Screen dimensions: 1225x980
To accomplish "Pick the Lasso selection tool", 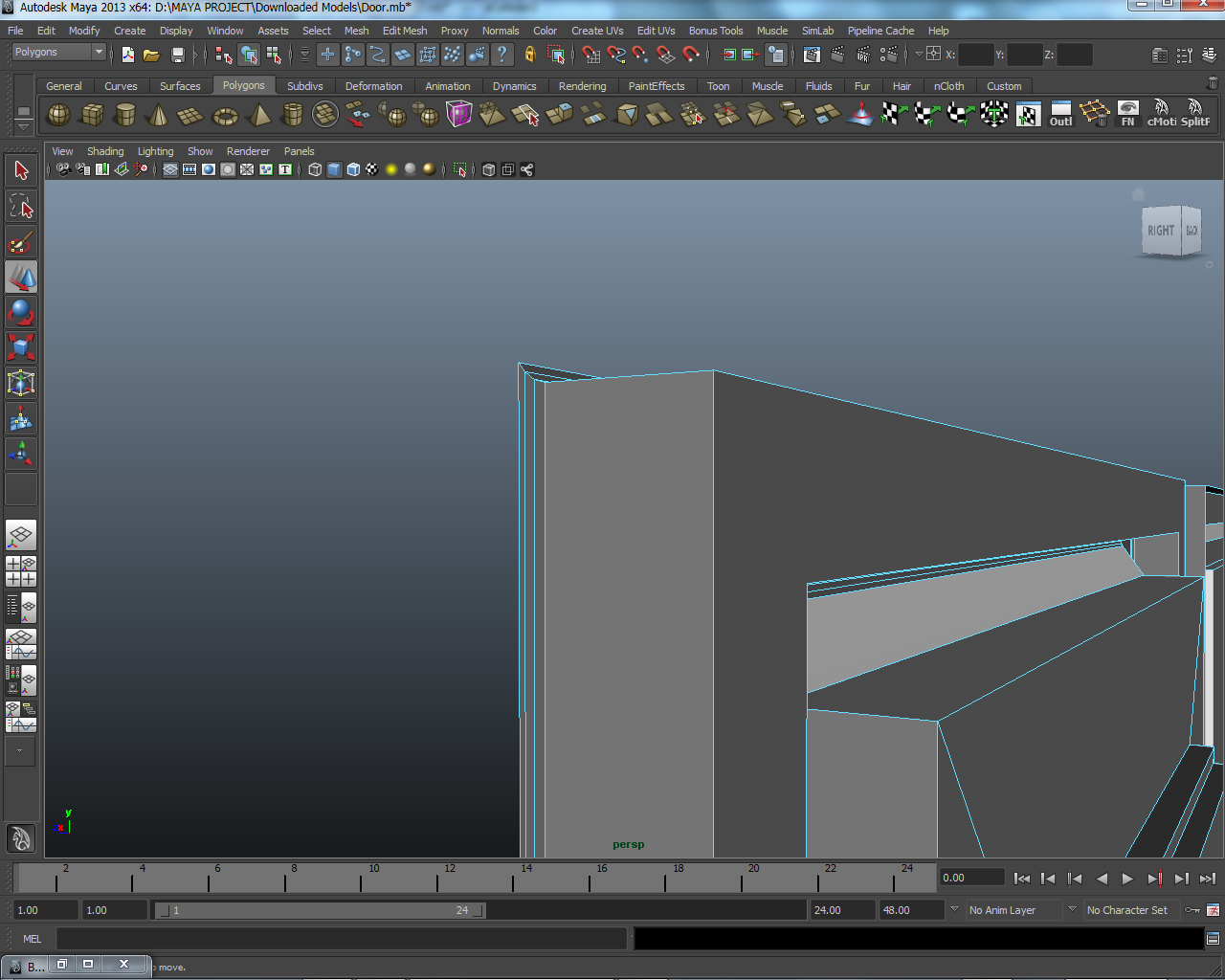I will click(21, 206).
